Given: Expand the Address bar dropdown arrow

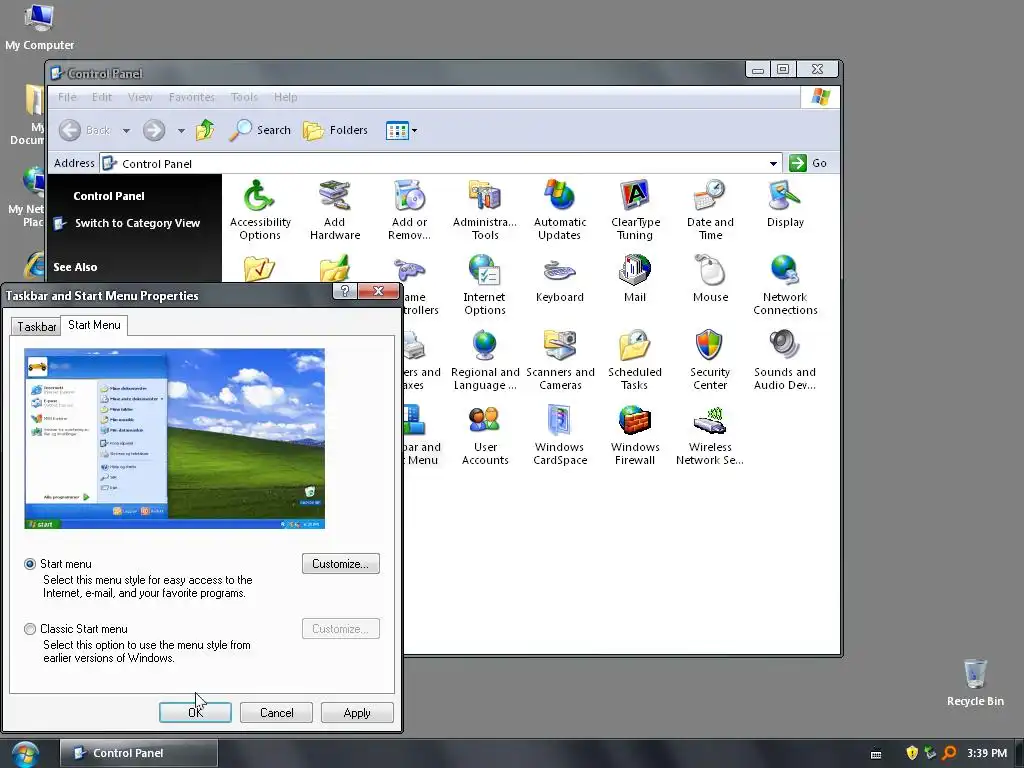Looking at the screenshot, I should [x=773, y=163].
